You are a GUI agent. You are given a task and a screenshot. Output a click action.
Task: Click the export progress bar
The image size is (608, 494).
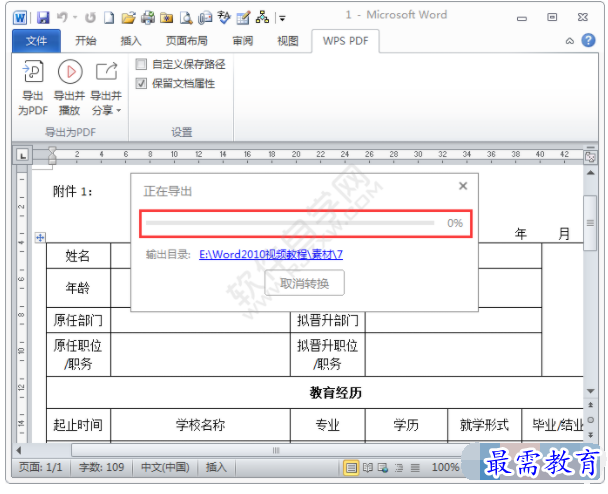coord(290,223)
